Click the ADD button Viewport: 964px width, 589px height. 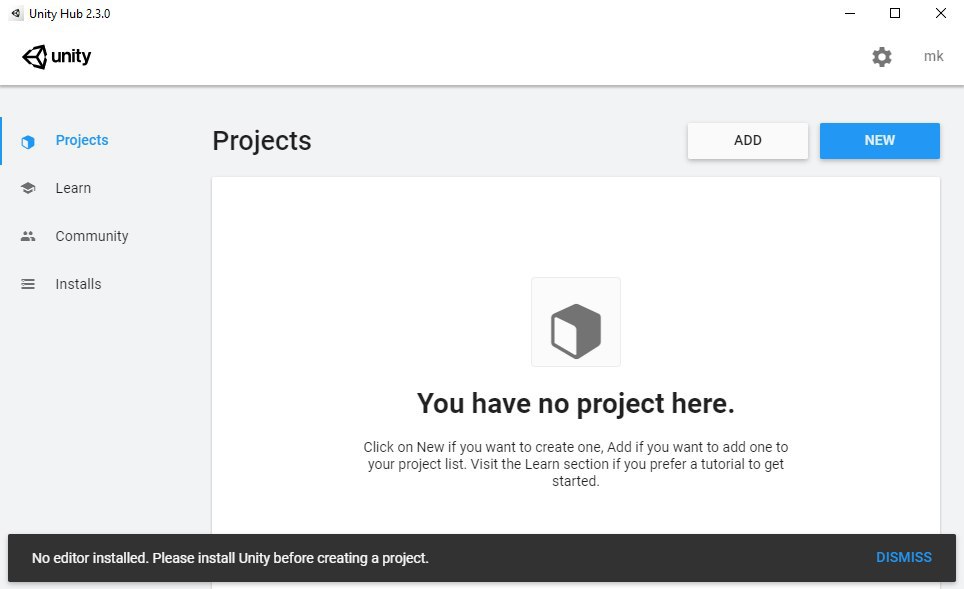point(748,141)
